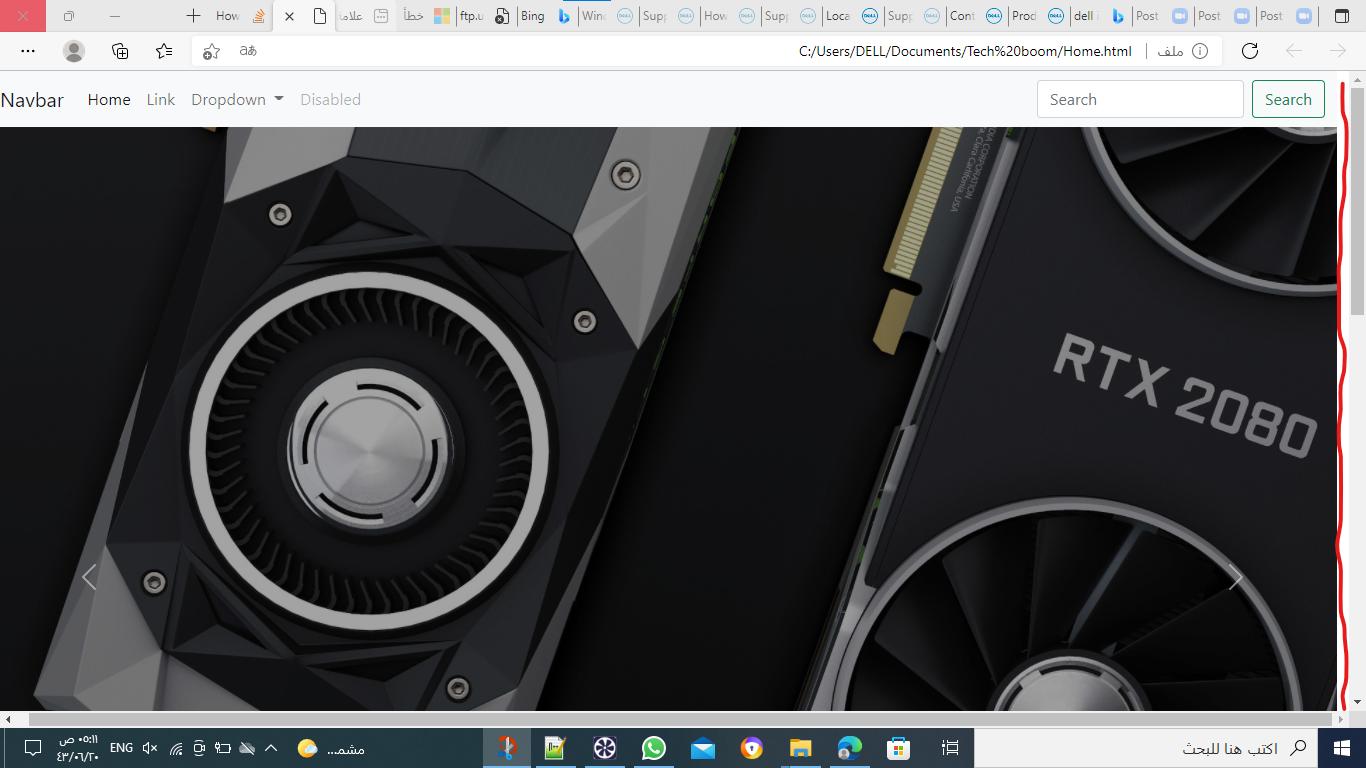Check the battery status icon
Image resolution: width=1366 pixels, height=768 pixels.
(222, 748)
